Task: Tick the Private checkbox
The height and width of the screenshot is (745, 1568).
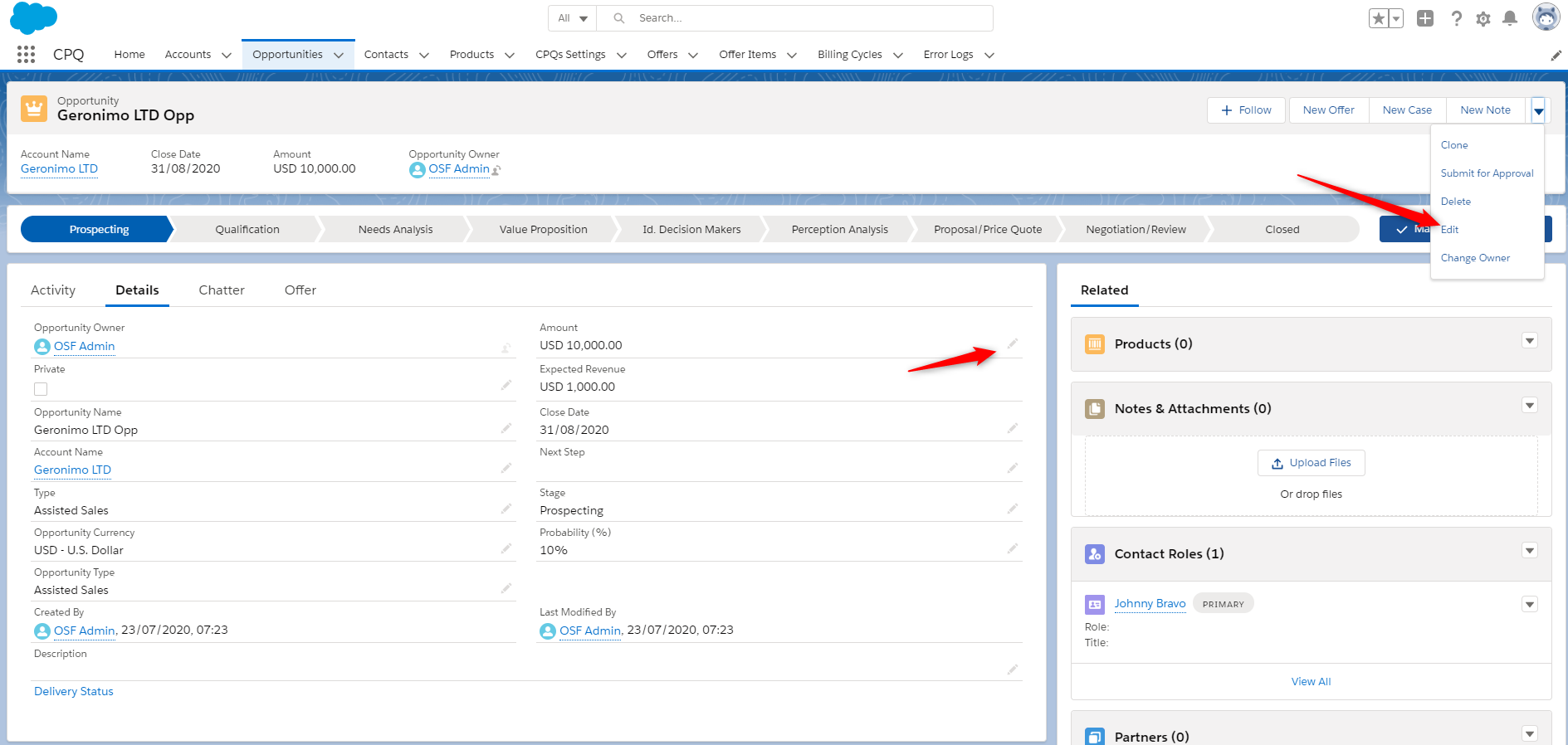Action: pyautogui.click(x=41, y=389)
